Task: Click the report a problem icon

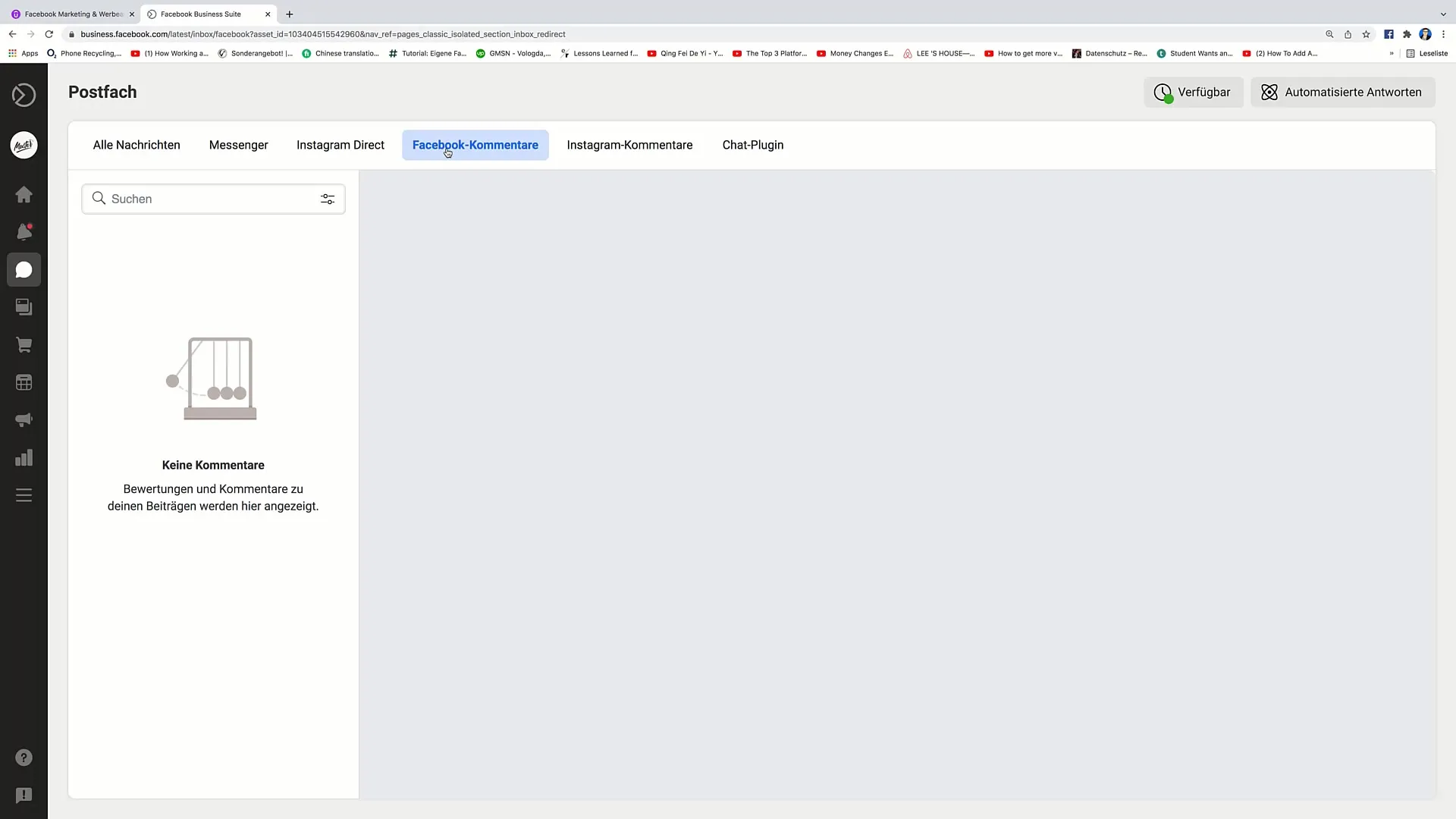Action: pyautogui.click(x=24, y=795)
